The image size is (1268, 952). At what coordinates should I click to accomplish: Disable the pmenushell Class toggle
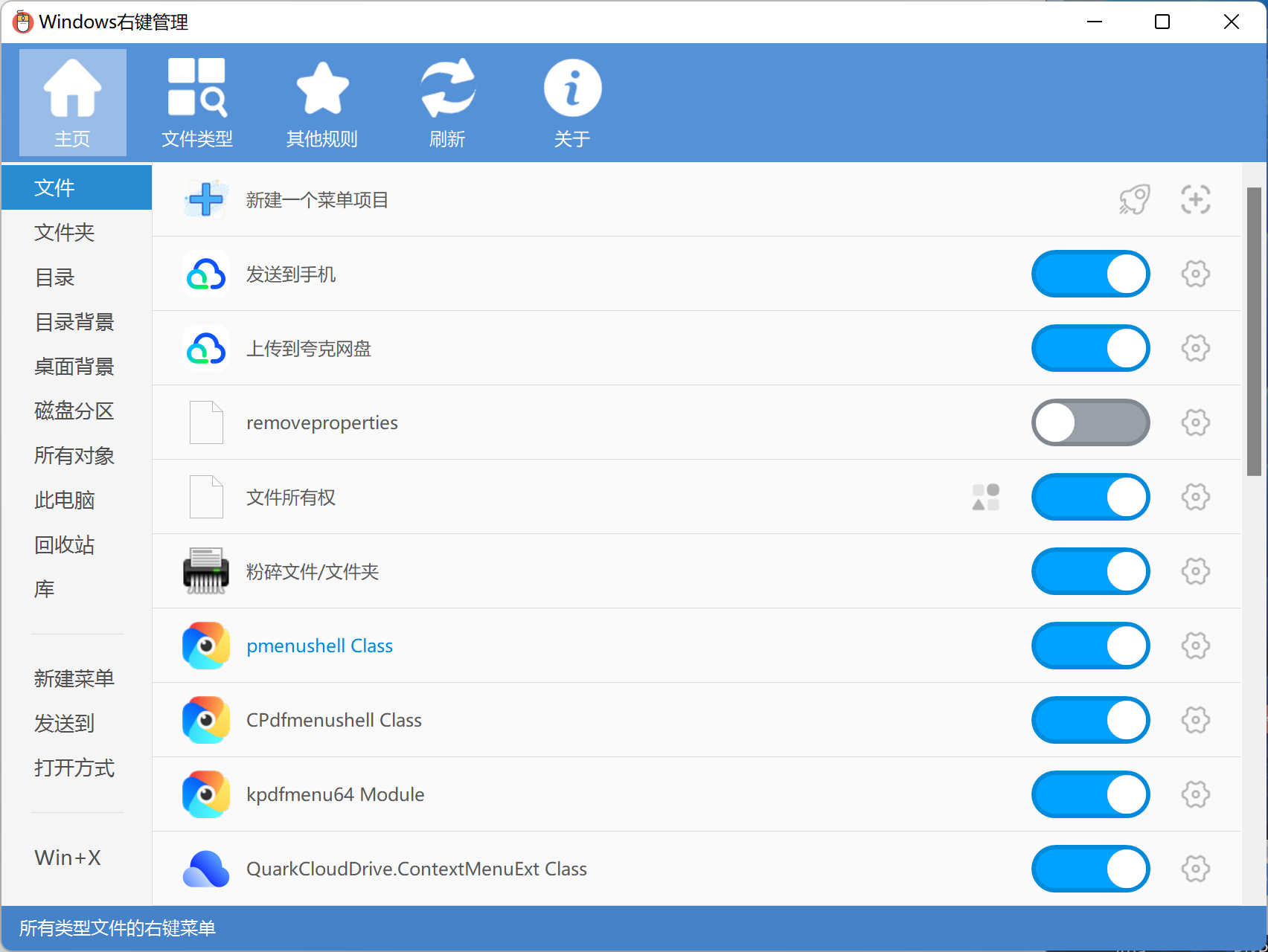click(1091, 646)
